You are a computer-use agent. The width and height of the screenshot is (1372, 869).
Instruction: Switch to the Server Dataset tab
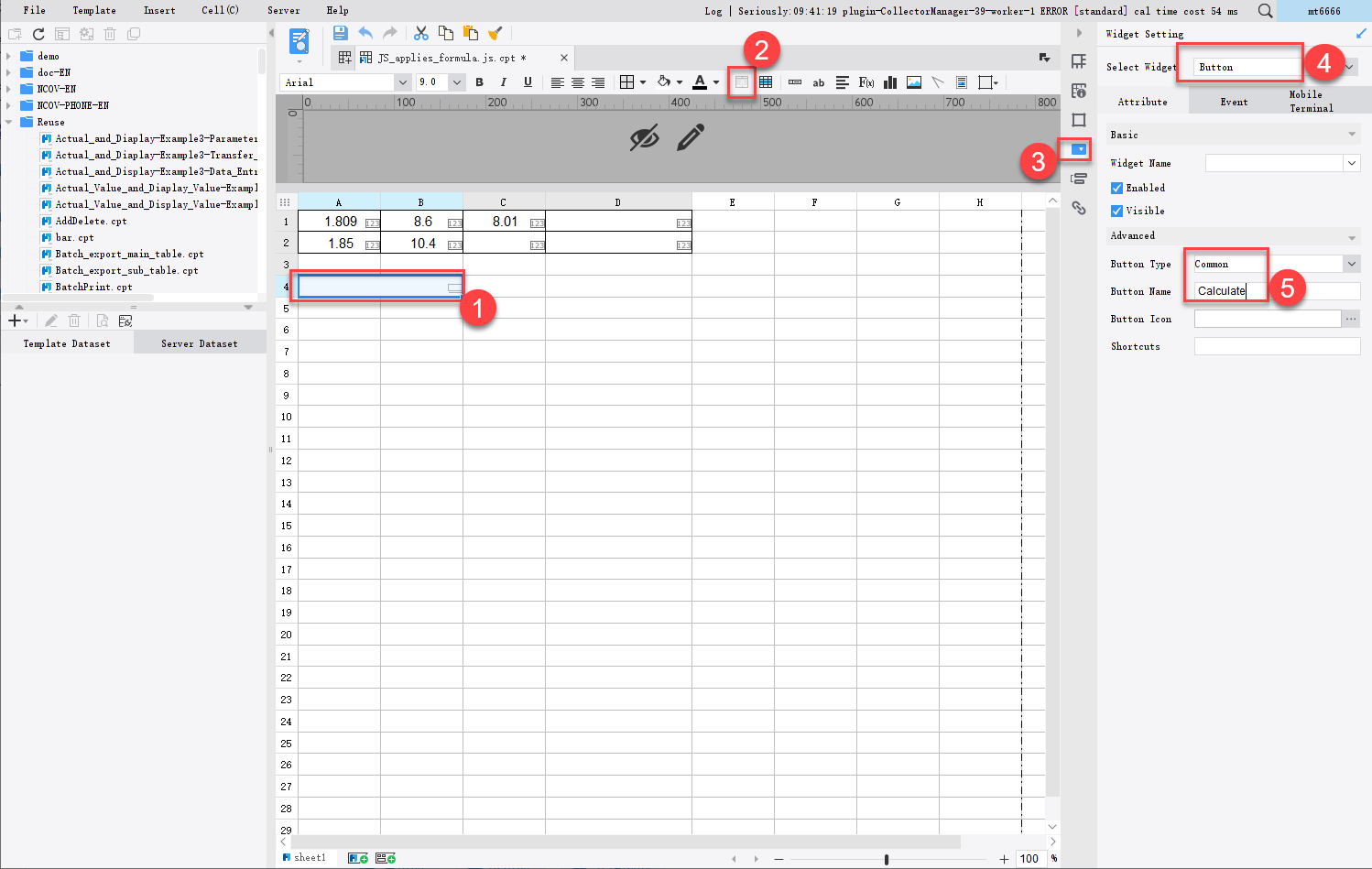[199, 343]
